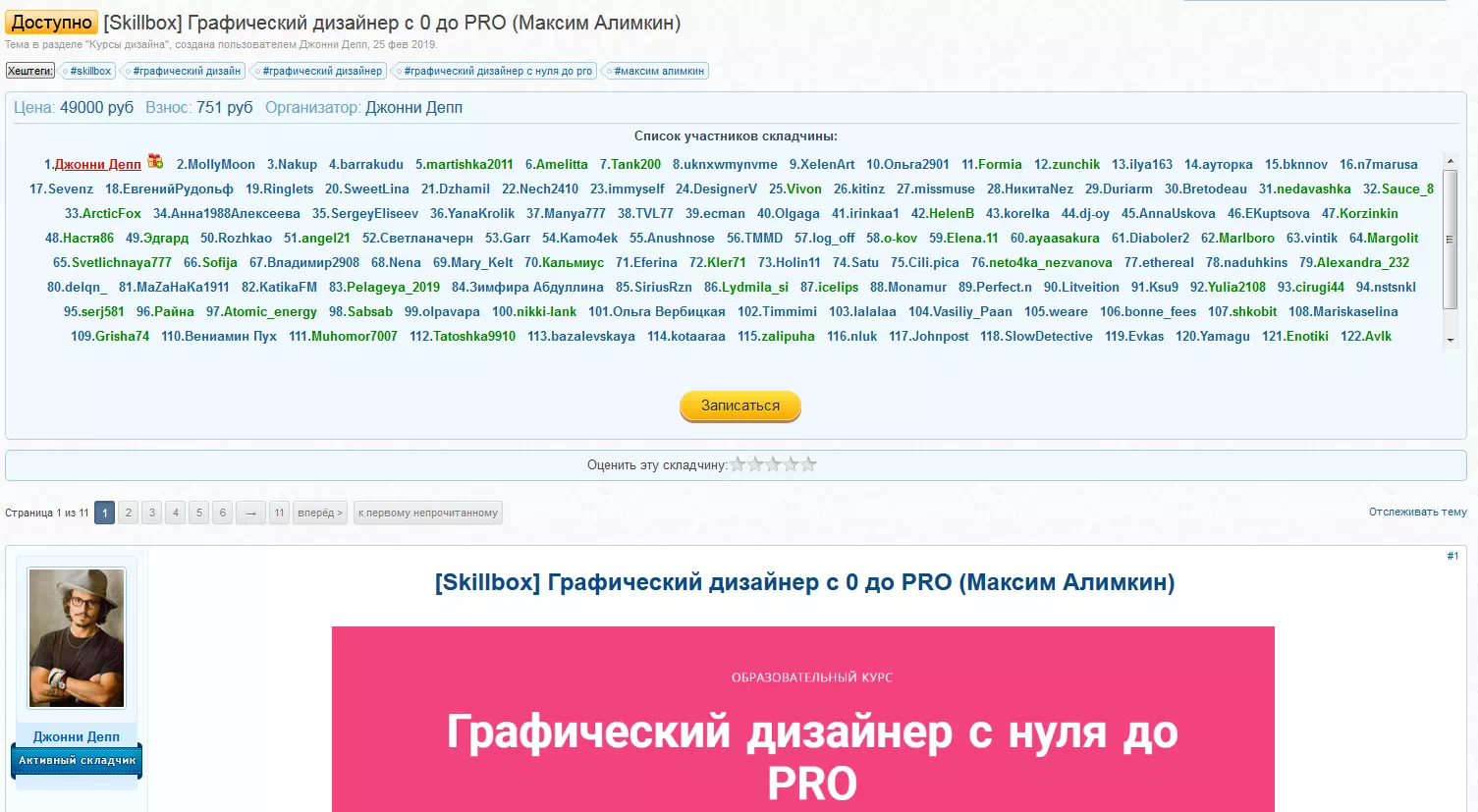Rate the topic with the fifth star
Image resolution: width=1478 pixels, height=812 pixels.
809,464
